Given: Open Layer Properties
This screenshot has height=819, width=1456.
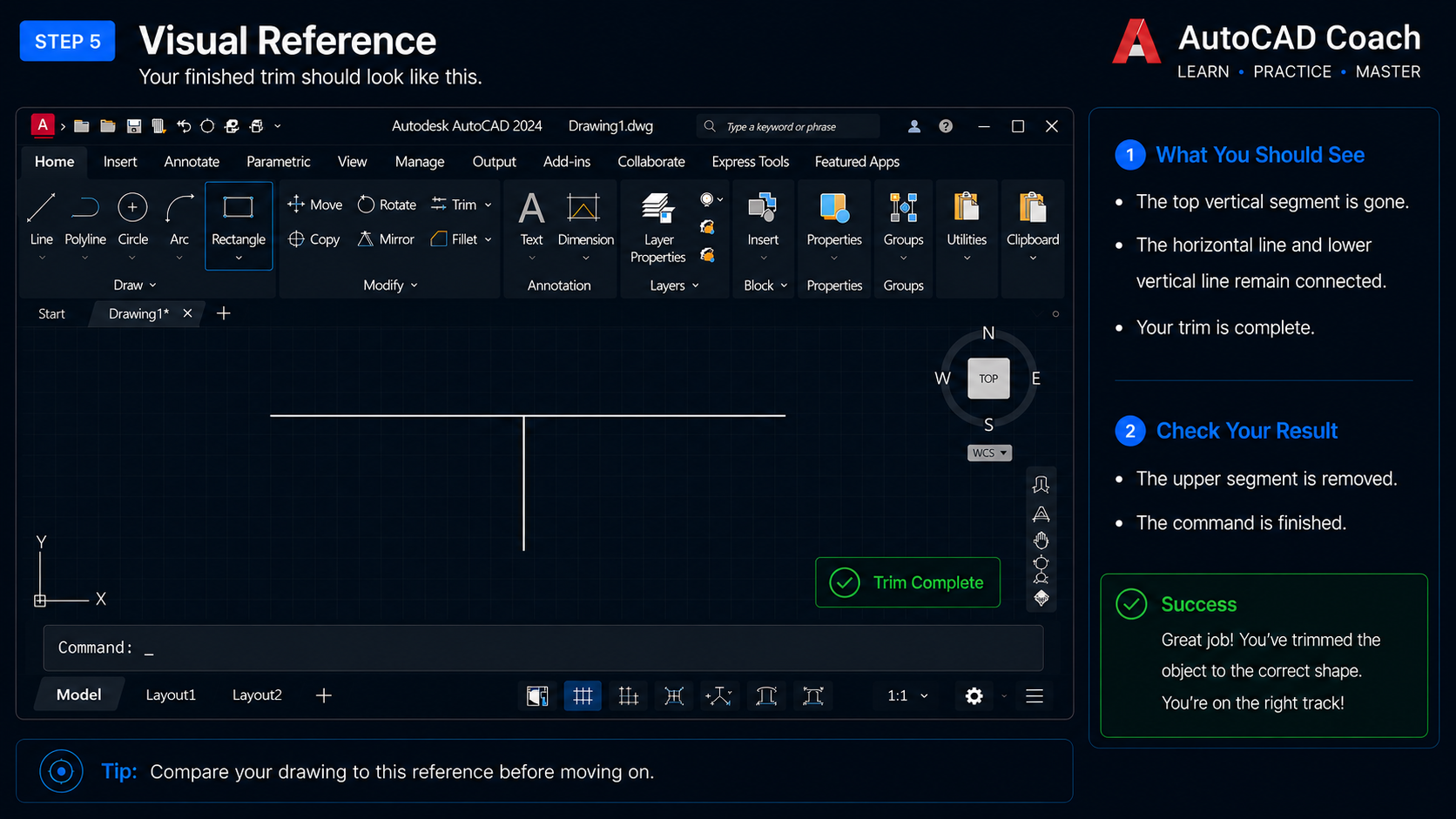Looking at the screenshot, I should click(x=658, y=228).
